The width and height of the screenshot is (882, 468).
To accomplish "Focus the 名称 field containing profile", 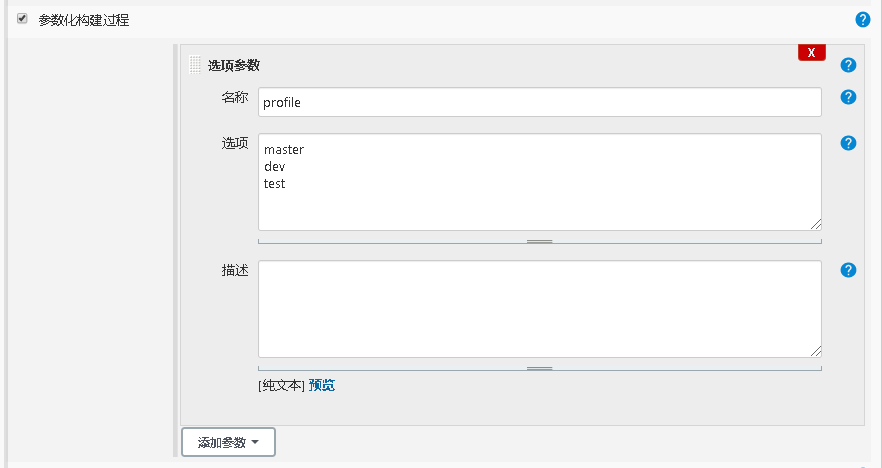I will [x=539, y=102].
